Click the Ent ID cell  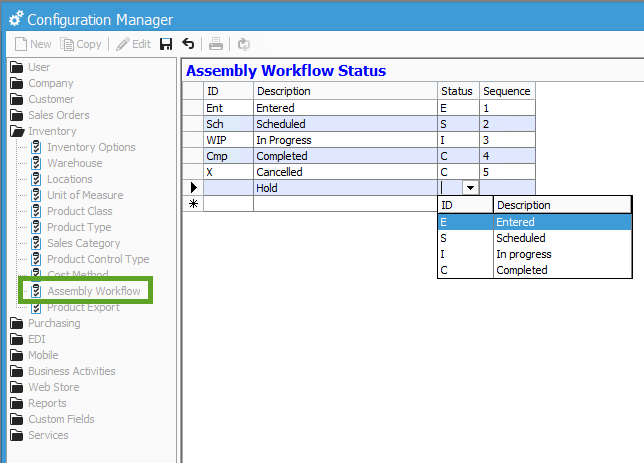228,108
